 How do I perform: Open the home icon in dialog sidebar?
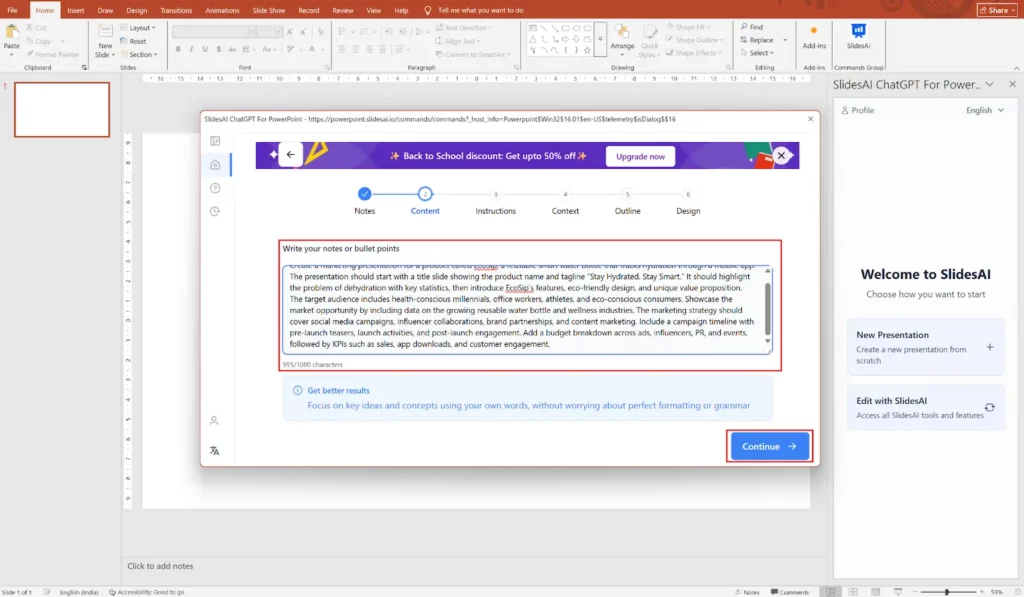[215, 165]
